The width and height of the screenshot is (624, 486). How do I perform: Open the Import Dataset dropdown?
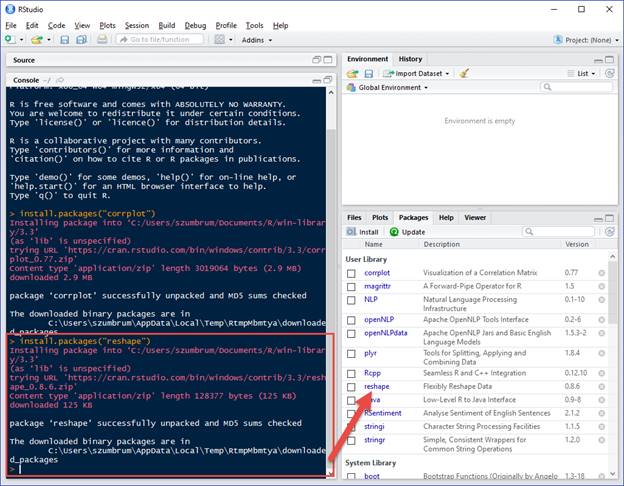tap(415, 73)
